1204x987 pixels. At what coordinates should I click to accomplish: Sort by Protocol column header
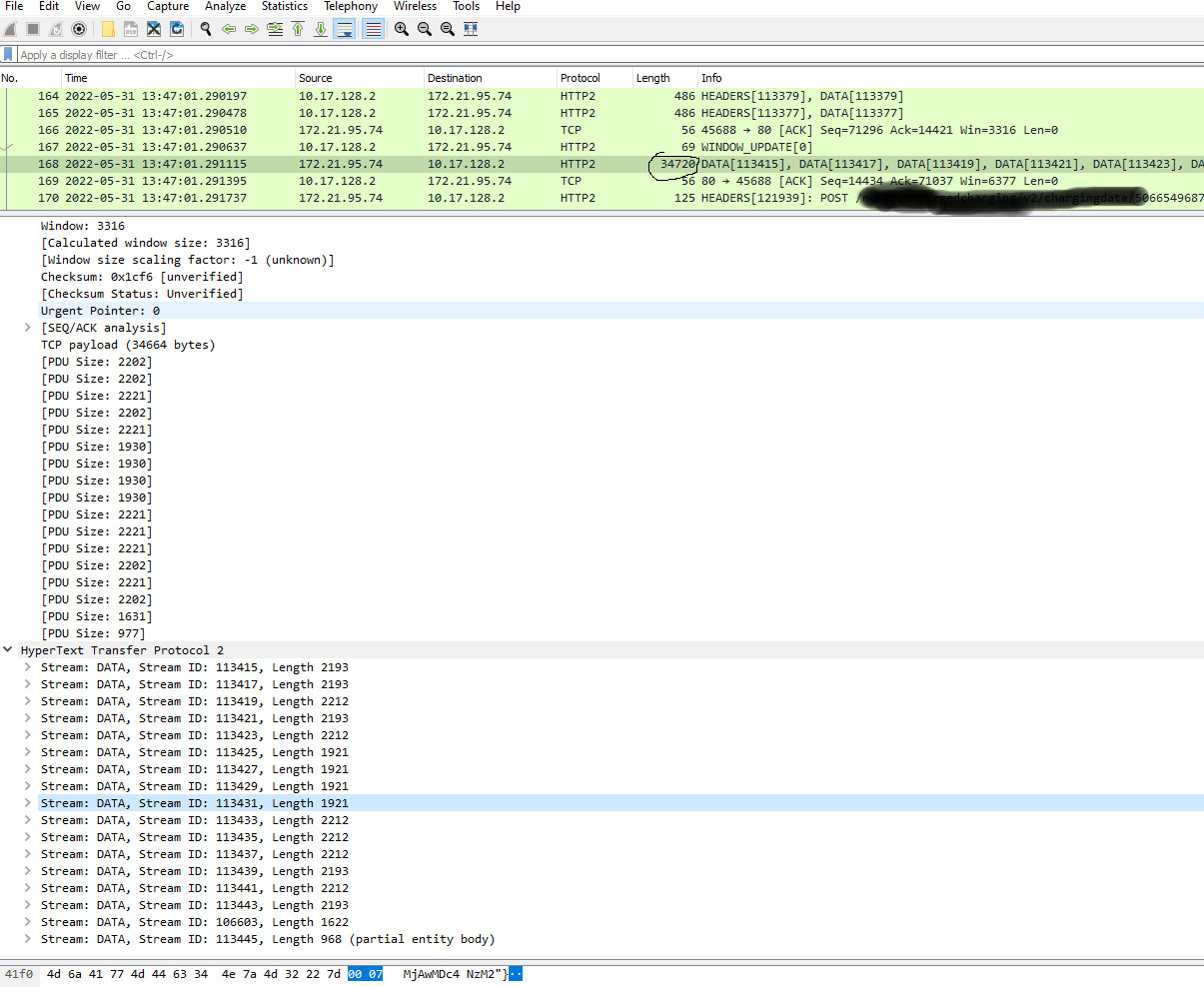[x=595, y=78]
